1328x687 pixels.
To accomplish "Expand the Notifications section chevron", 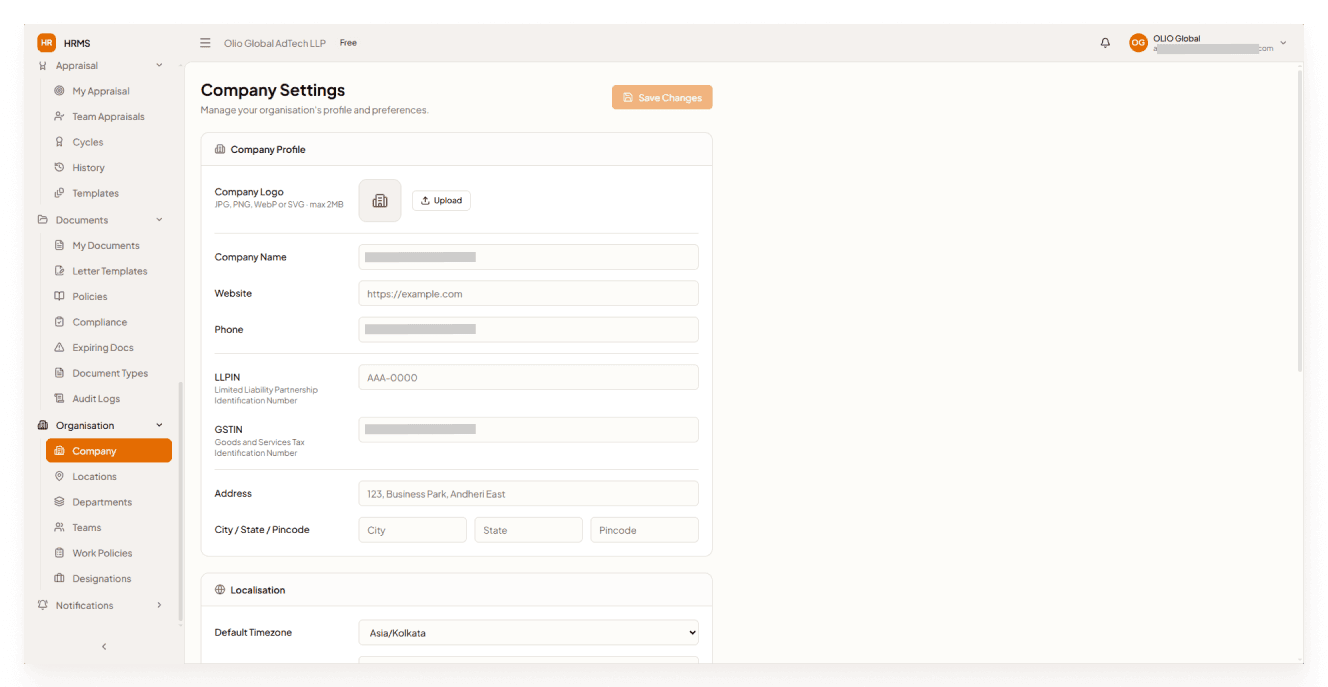I will [159, 605].
